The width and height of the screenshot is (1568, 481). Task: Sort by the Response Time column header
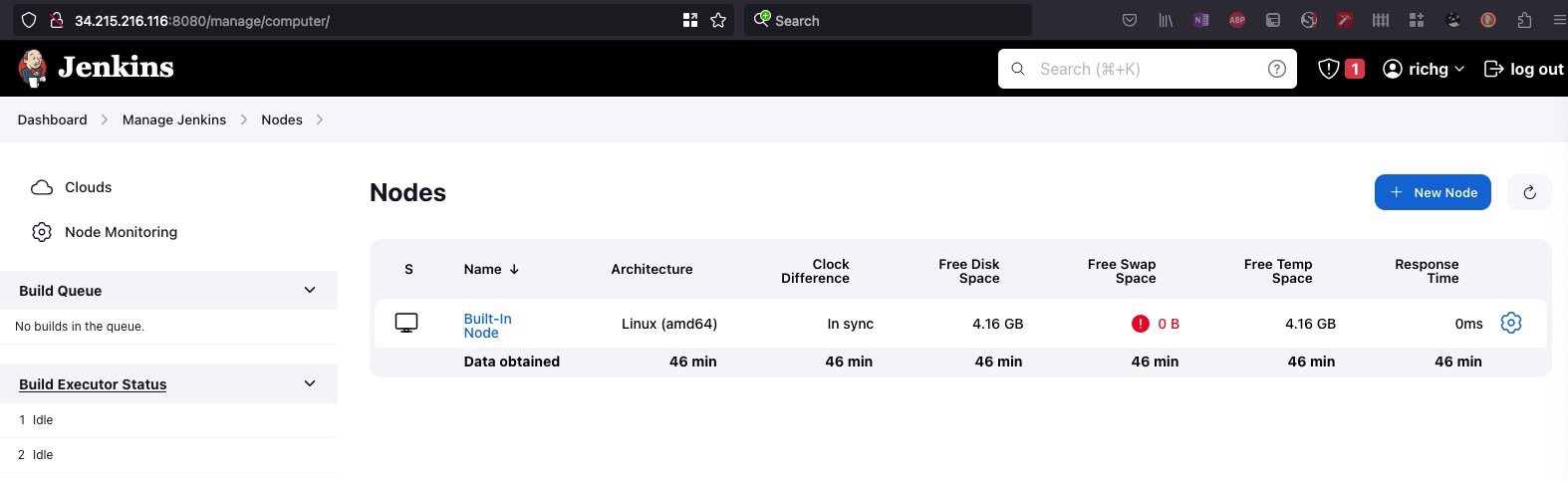1427,271
